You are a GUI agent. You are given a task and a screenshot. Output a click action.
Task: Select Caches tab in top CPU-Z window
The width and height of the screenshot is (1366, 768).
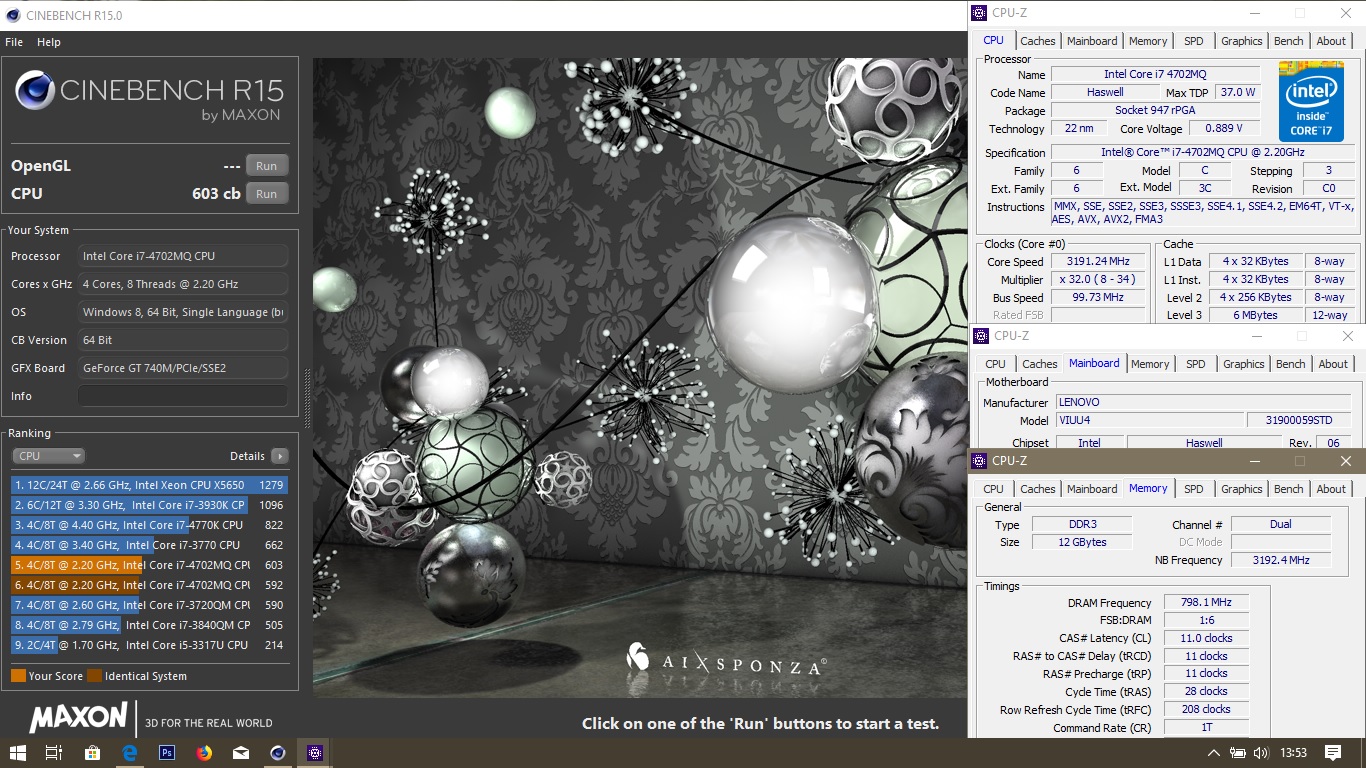click(x=1038, y=41)
